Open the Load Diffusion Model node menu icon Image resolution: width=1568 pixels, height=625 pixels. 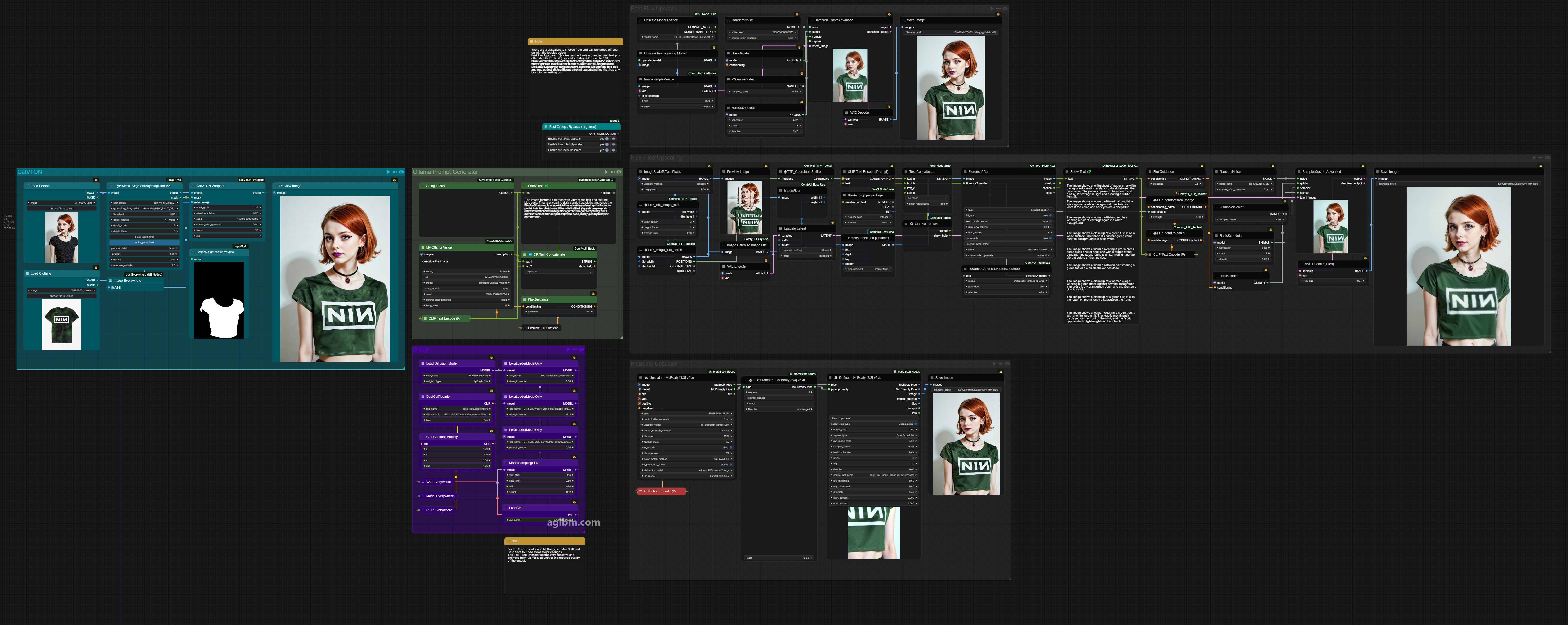coord(422,364)
